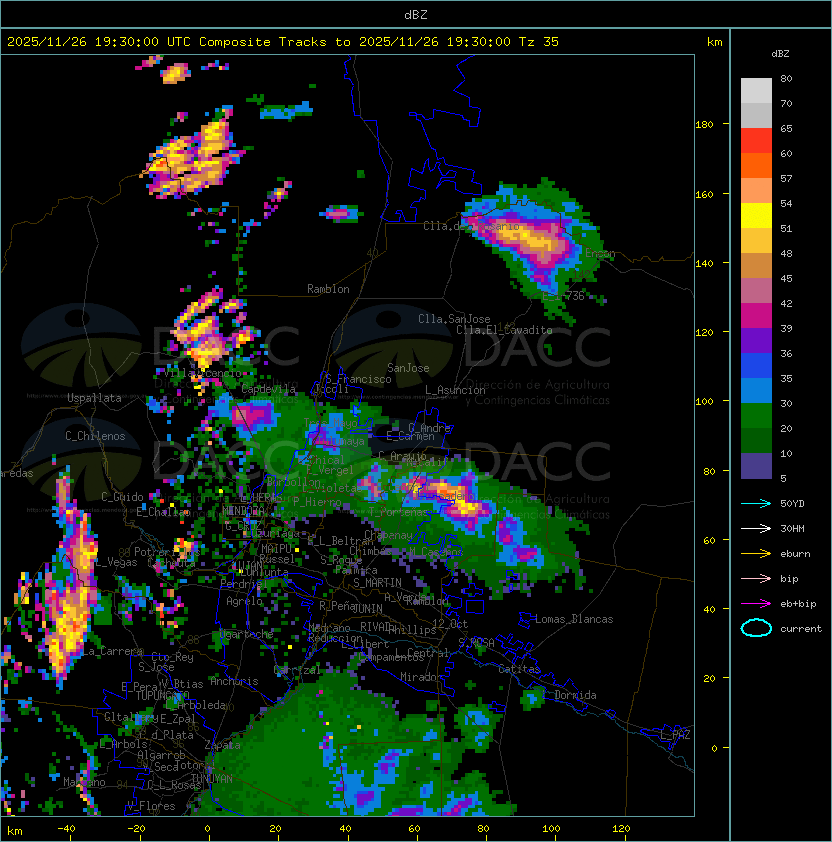Pick the bright green swatch between 30 and 20 dBZ
Viewport: 832px width, 842px height.
pos(756,416)
